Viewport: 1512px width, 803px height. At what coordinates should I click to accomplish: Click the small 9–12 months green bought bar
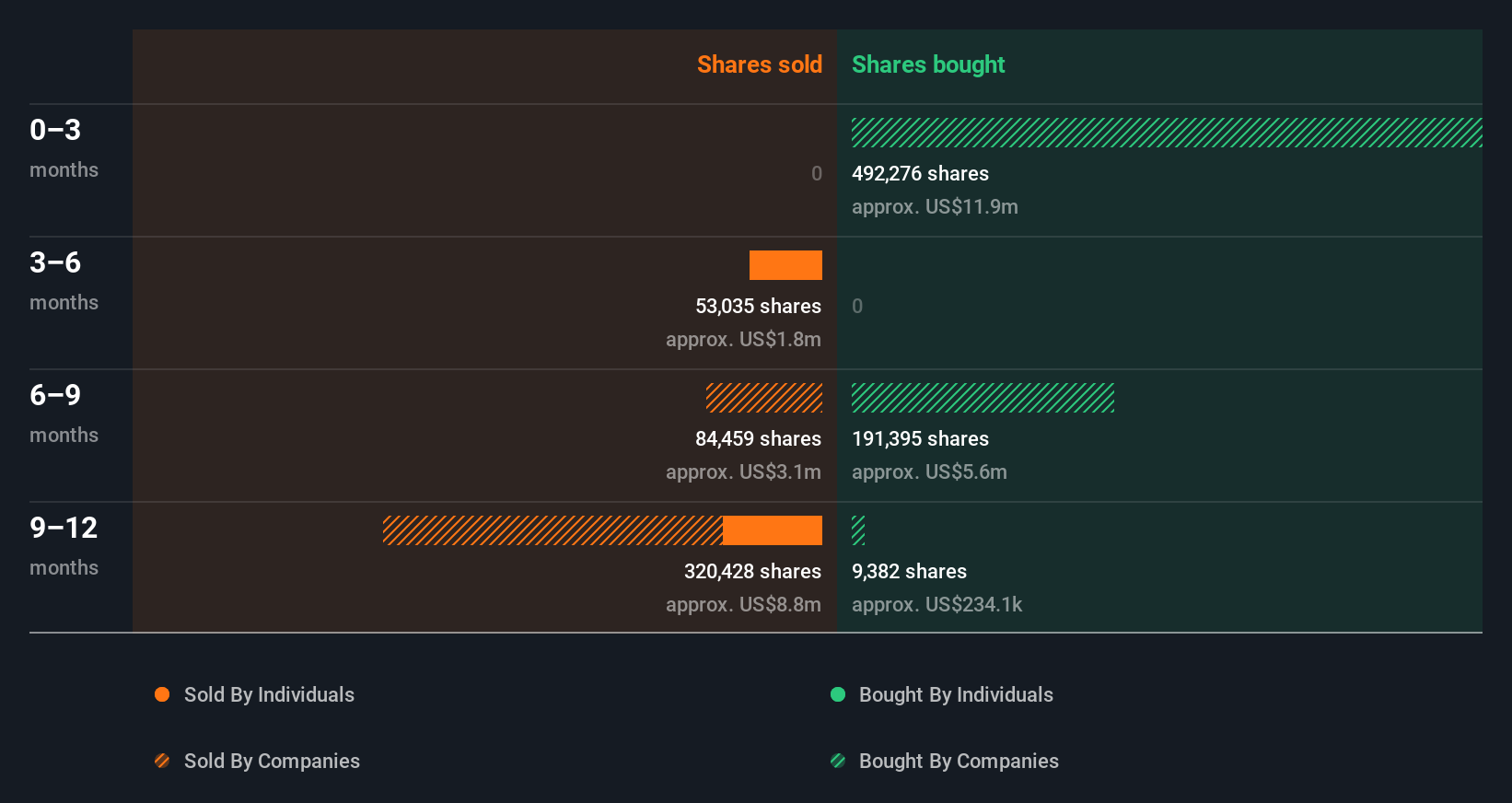point(858,530)
